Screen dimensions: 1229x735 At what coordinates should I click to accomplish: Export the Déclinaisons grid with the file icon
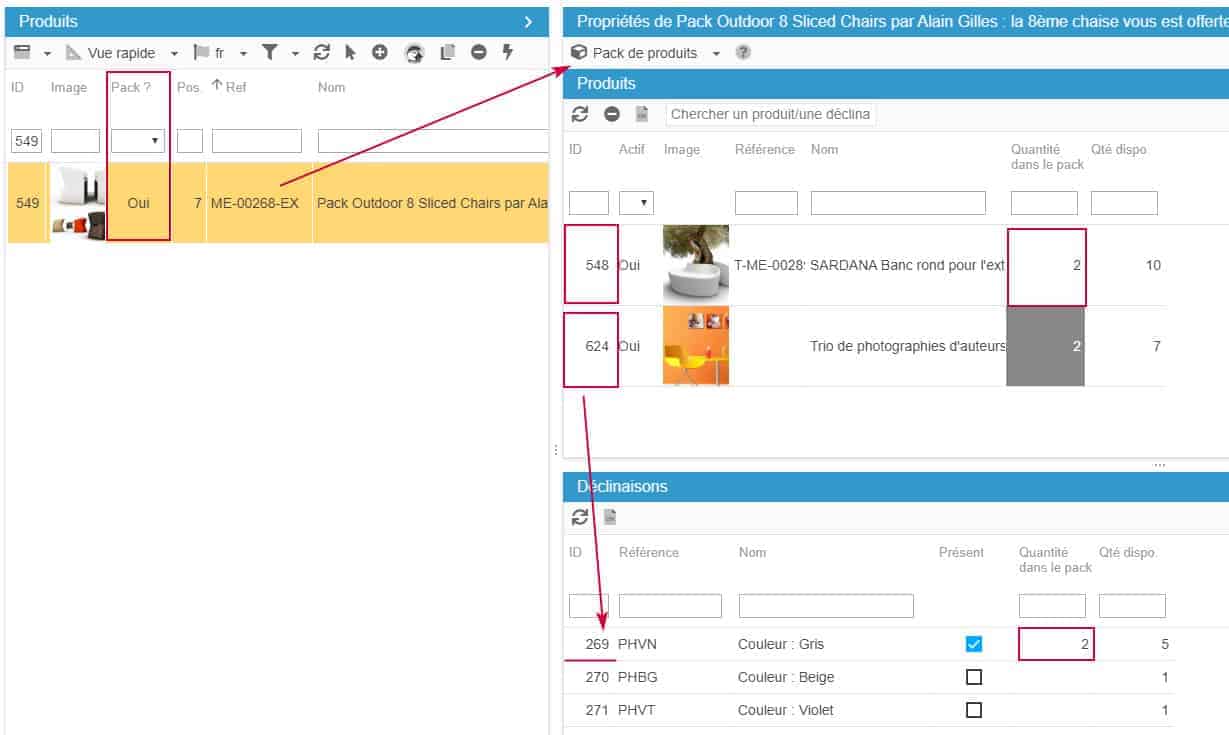point(610,517)
